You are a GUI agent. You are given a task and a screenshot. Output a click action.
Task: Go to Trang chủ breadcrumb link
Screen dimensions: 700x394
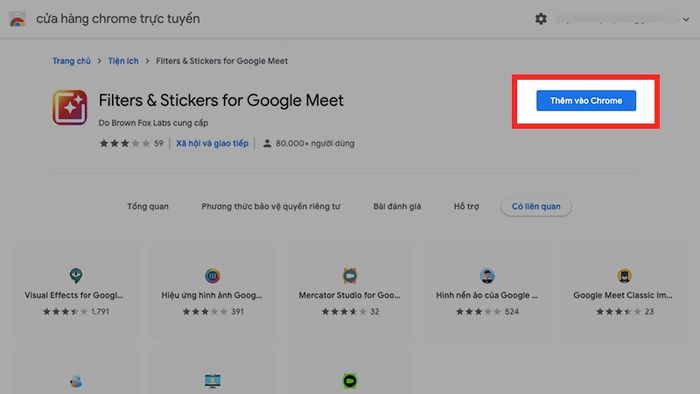[71, 61]
